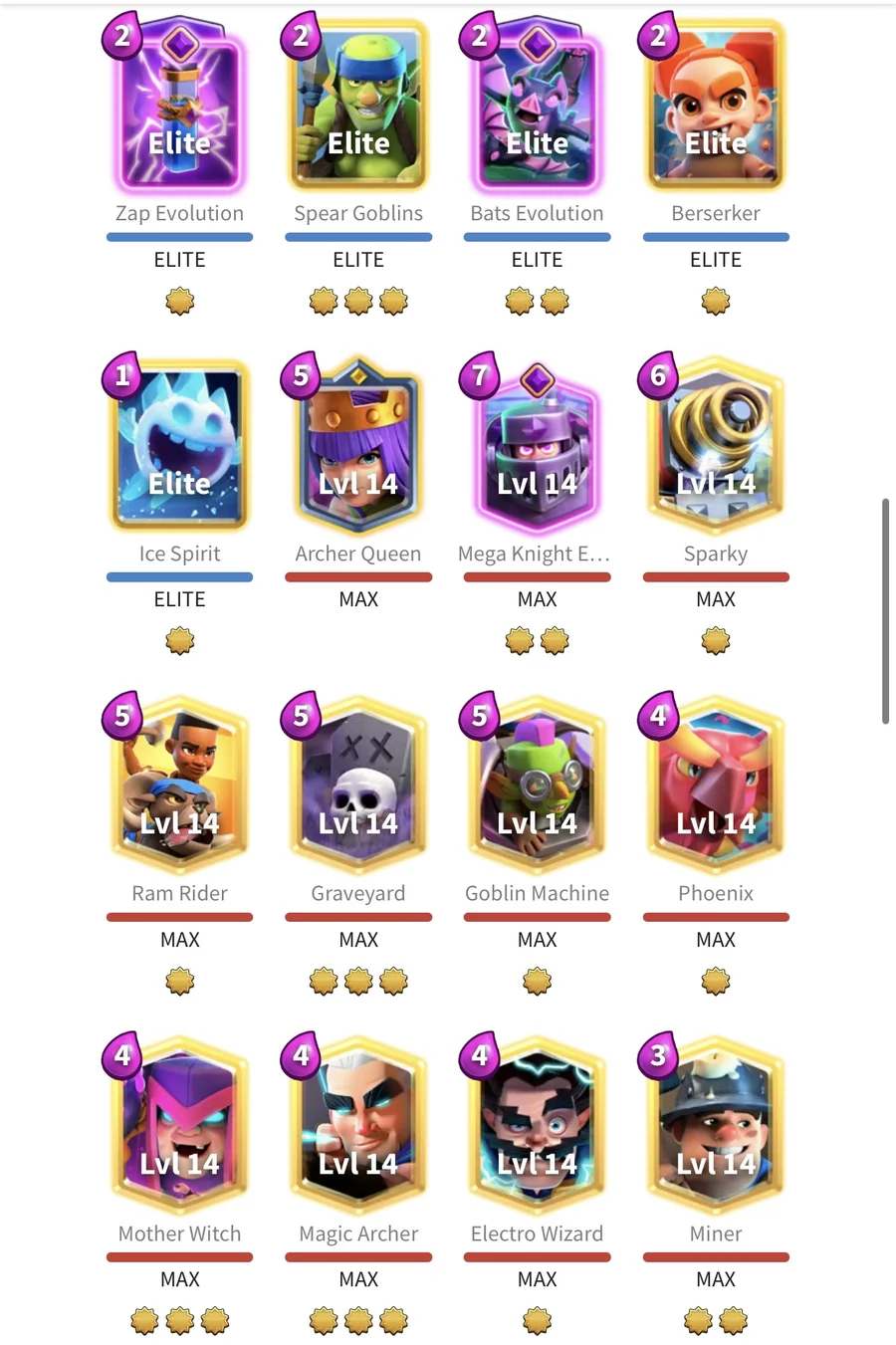
Task: Open the Phoenix card
Action: point(716,786)
